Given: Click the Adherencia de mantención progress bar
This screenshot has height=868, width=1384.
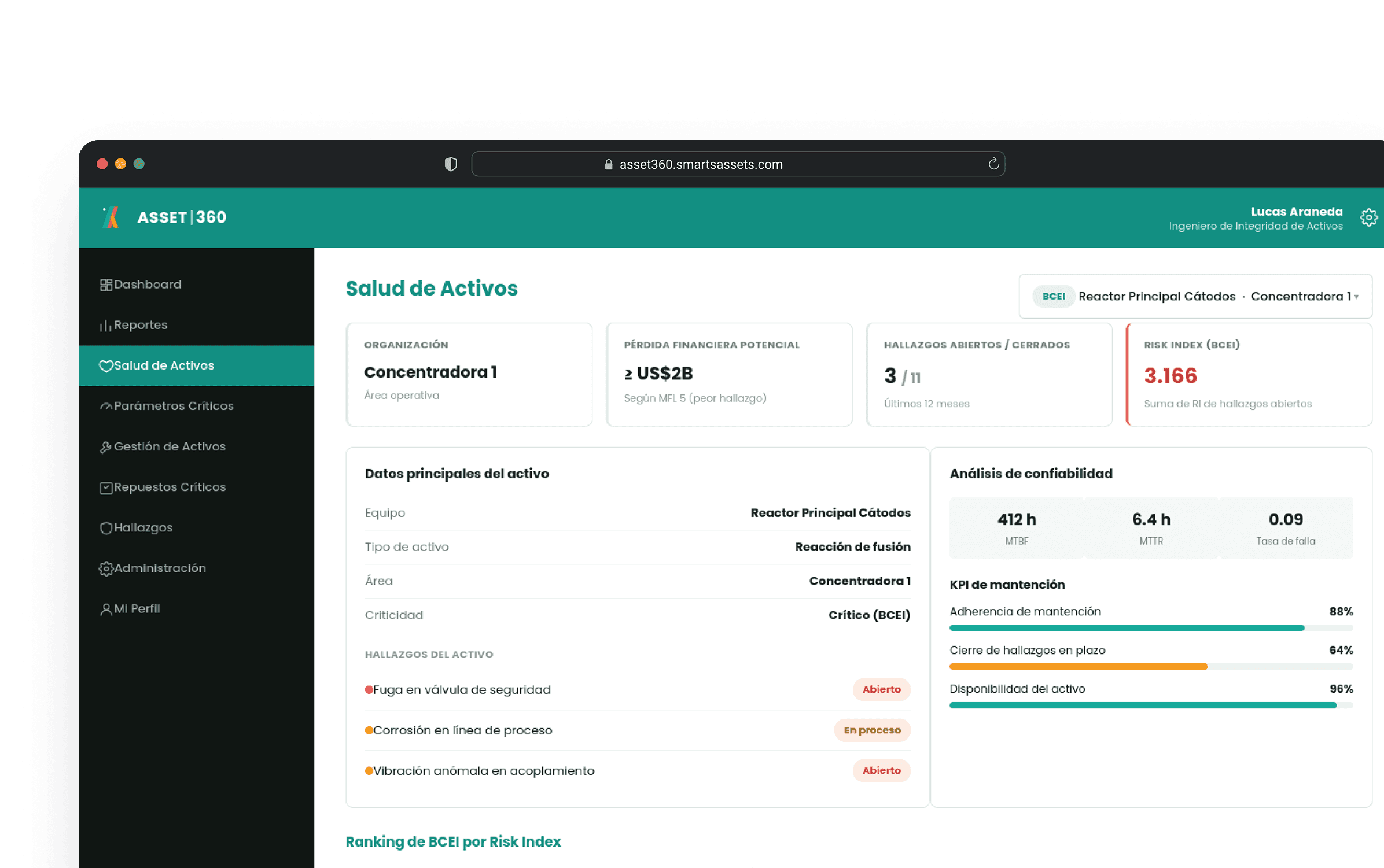Looking at the screenshot, I should (x=1151, y=628).
